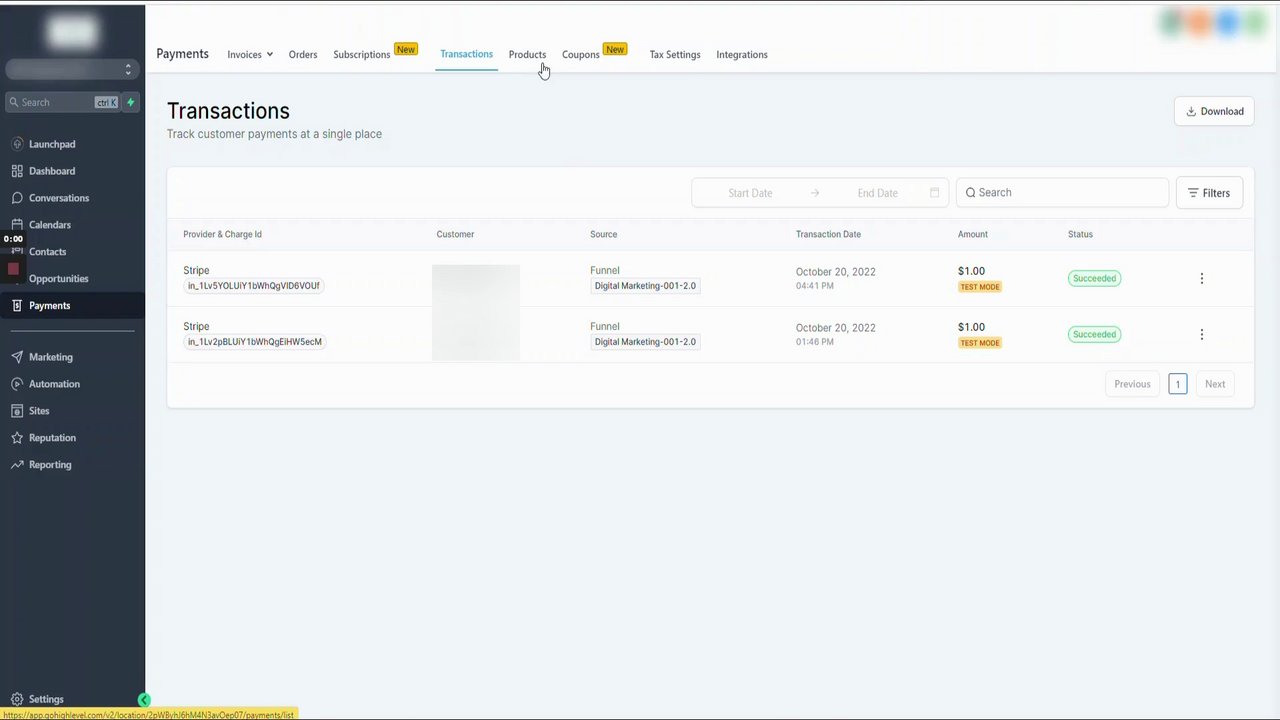Switch to the Subscriptions tab

[x=362, y=55]
